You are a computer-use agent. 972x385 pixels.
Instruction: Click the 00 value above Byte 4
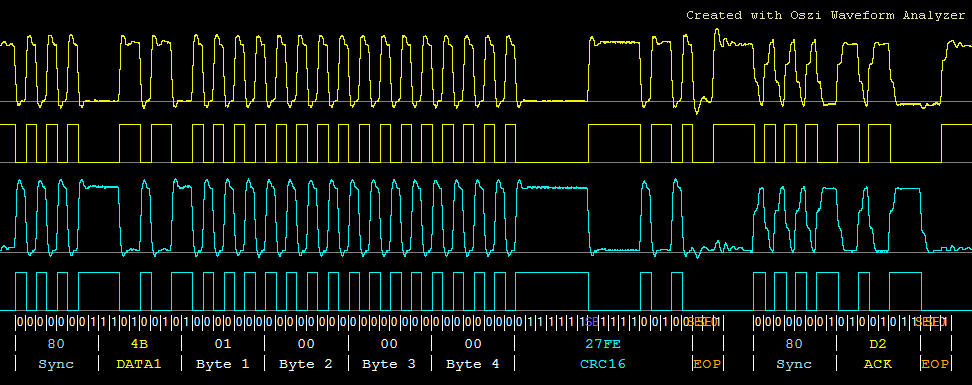(x=472, y=343)
